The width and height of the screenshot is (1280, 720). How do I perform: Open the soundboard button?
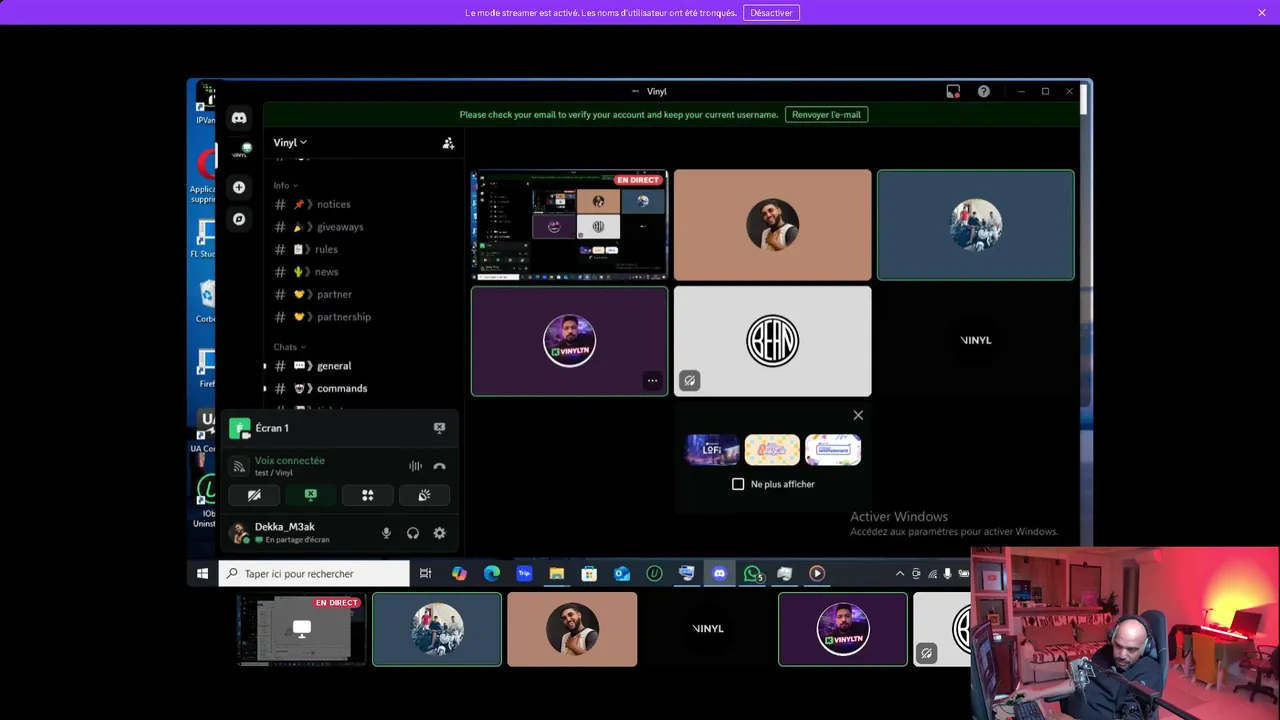pyautogui.click(x=424, y=495)
